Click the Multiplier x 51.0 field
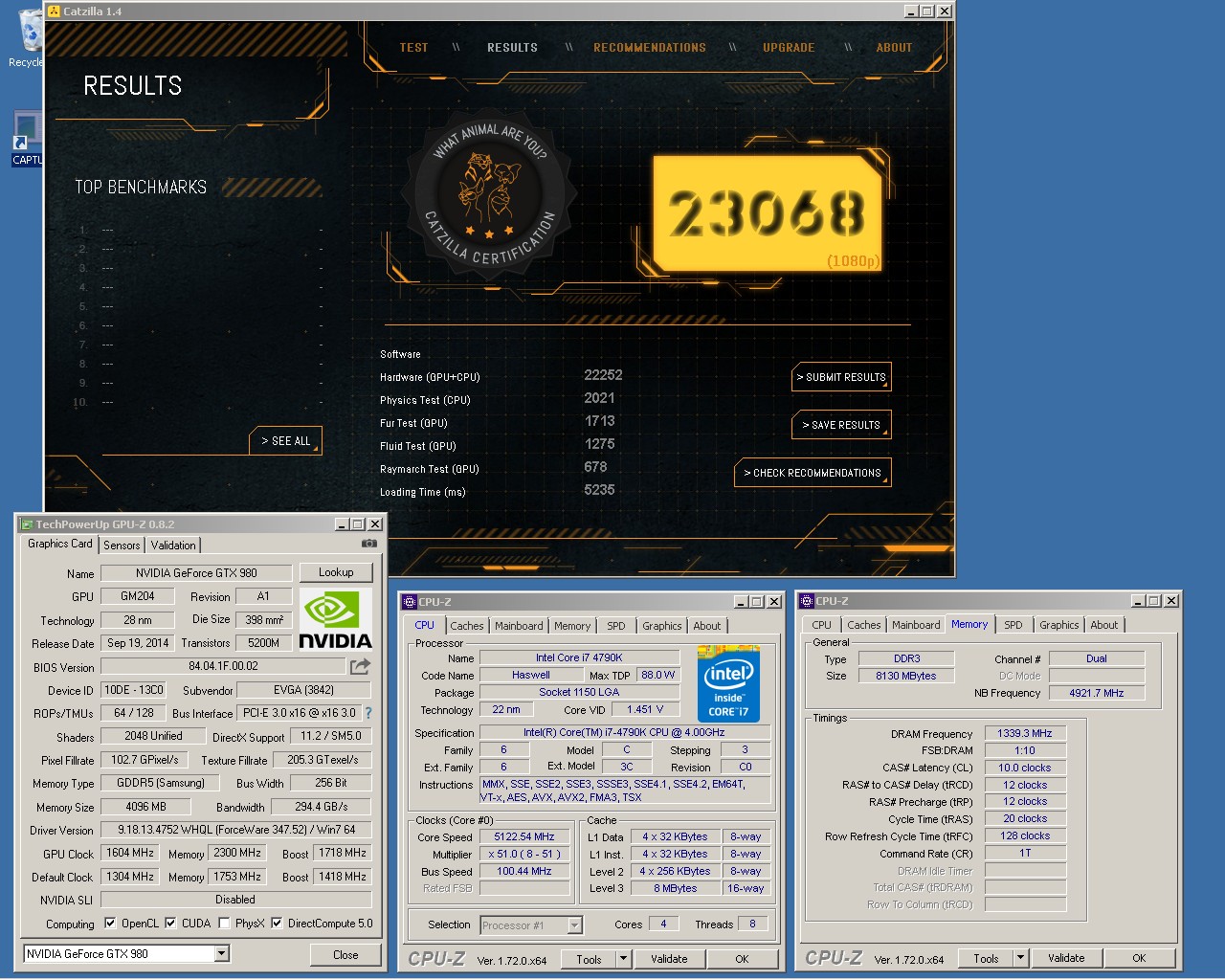This screenshot has height=980, width=1225. pyautogui.click(x=524, y=854)
